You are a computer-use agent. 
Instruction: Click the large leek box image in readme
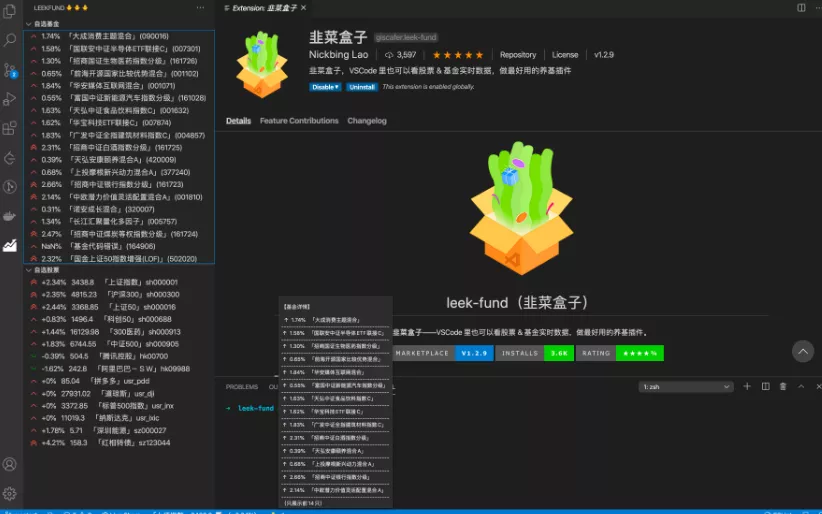(x=521, y=208)
